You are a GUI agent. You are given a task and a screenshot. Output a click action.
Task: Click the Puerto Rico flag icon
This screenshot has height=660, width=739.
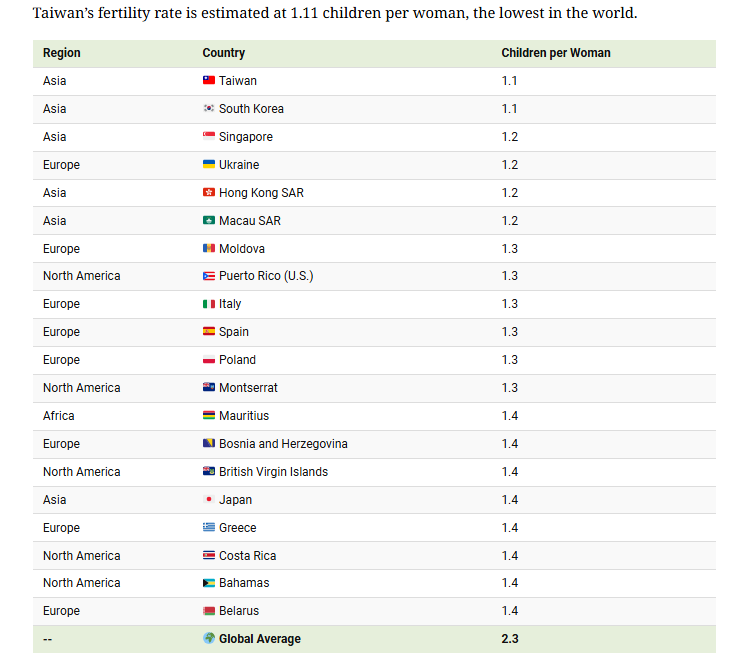209,276
